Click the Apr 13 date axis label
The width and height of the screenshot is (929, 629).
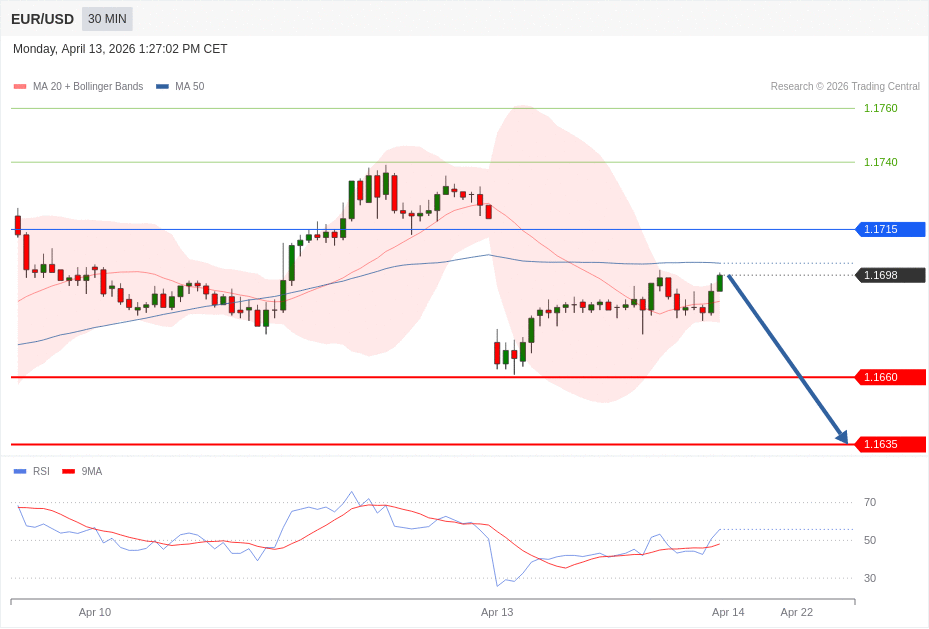pos(497,612)
